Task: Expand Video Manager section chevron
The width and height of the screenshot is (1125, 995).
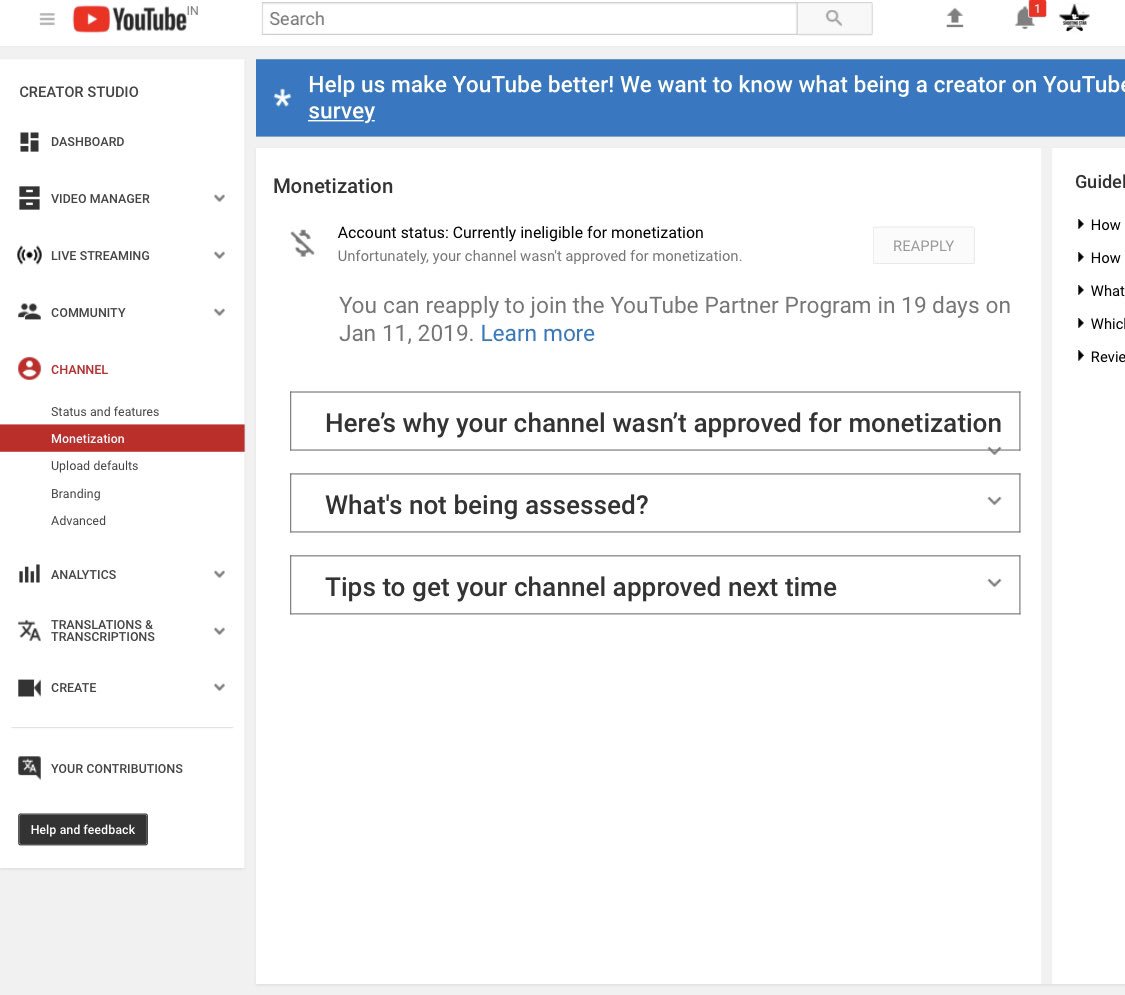Action: coord(220,198)
